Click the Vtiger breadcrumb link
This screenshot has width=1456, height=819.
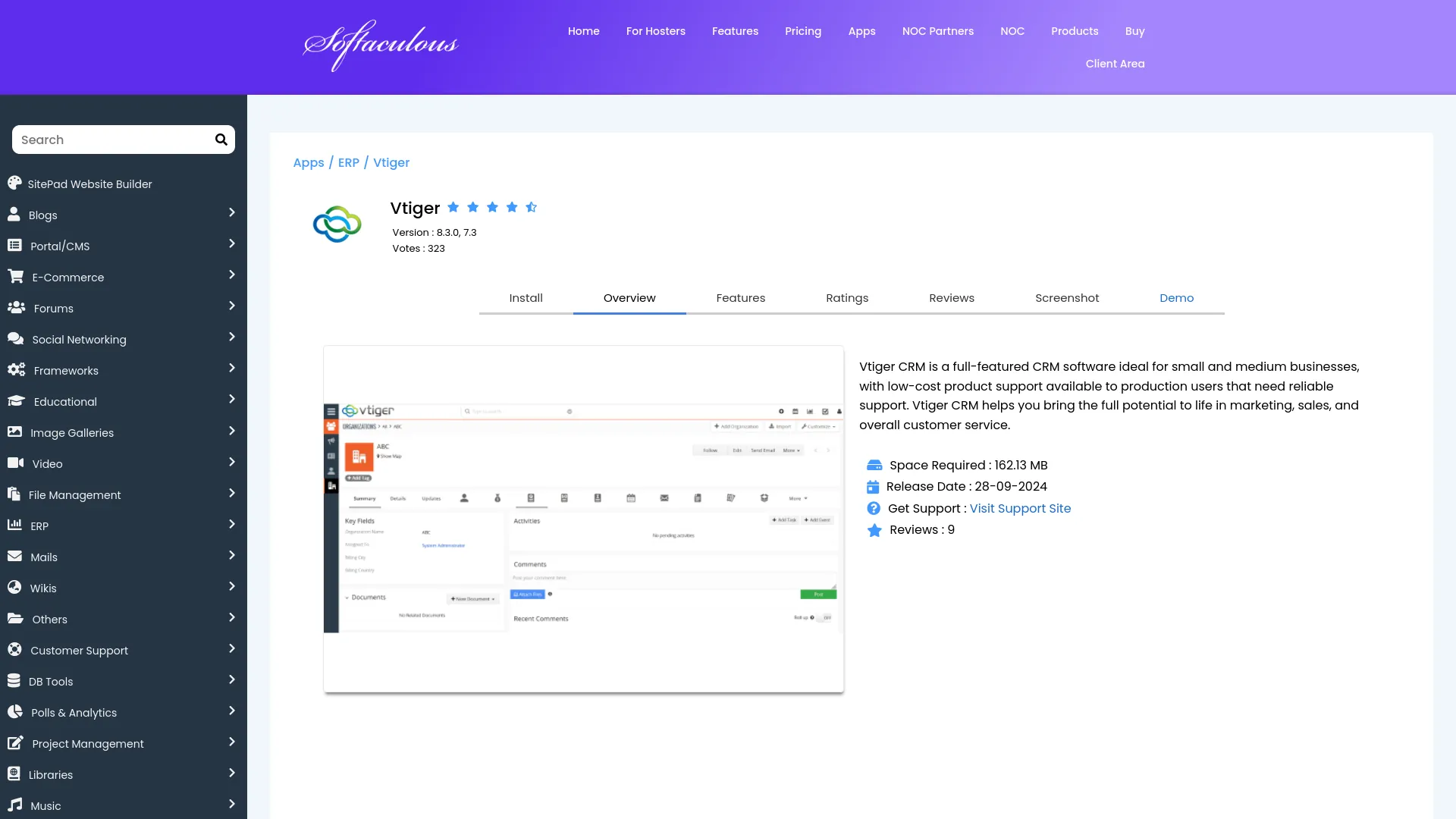(x=391, y=162)
